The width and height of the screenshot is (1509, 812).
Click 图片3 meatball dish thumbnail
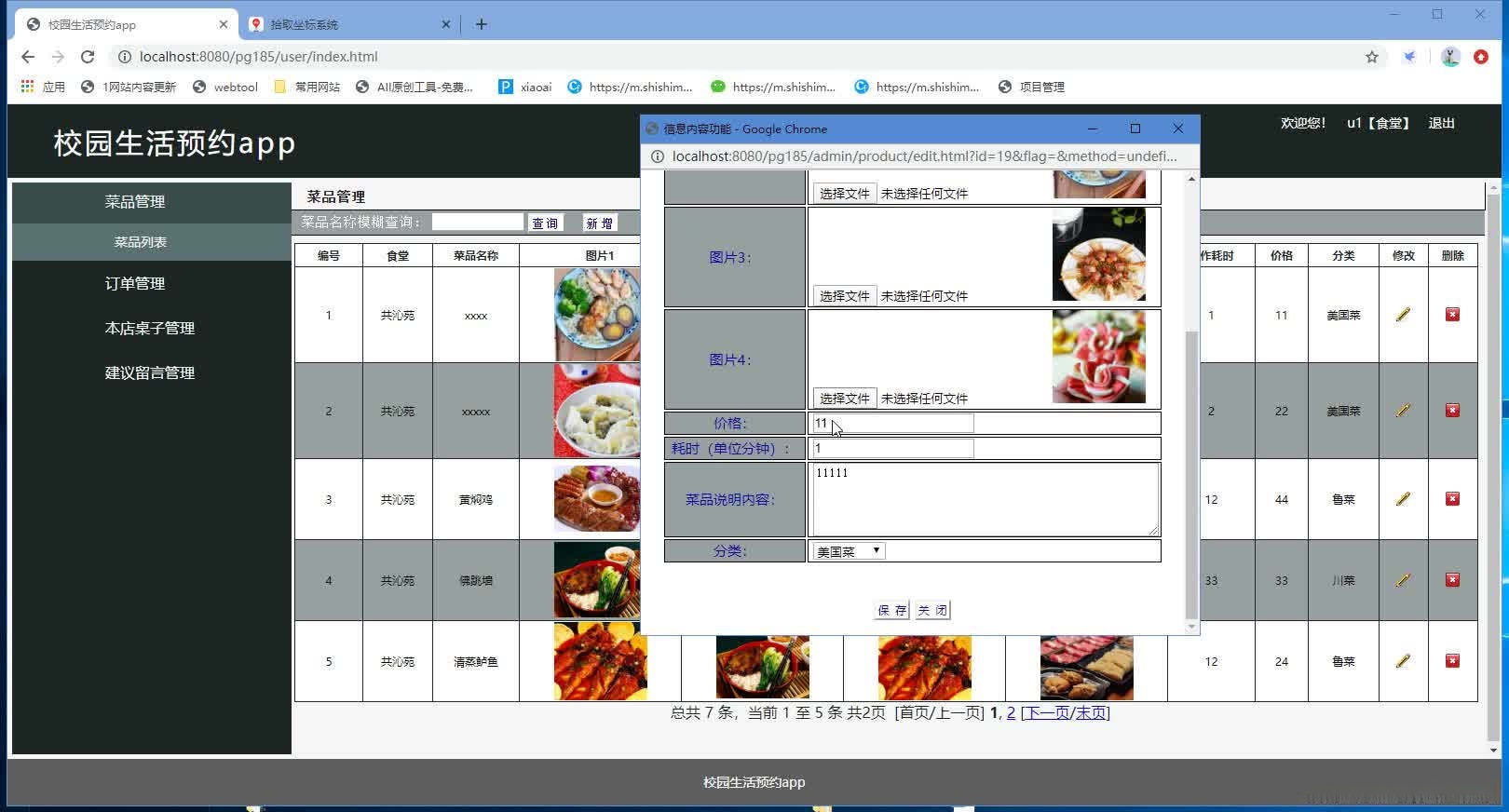[x=1099, y=254]
